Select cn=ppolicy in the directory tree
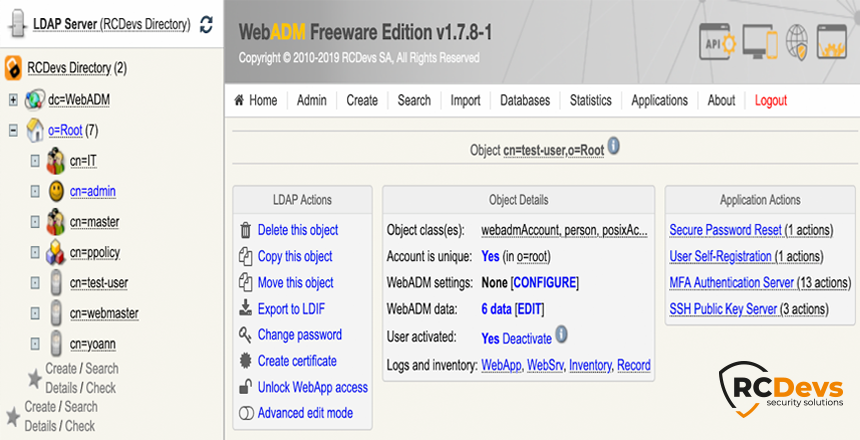Screen dimensions: 860x440 tap(95, 252)
